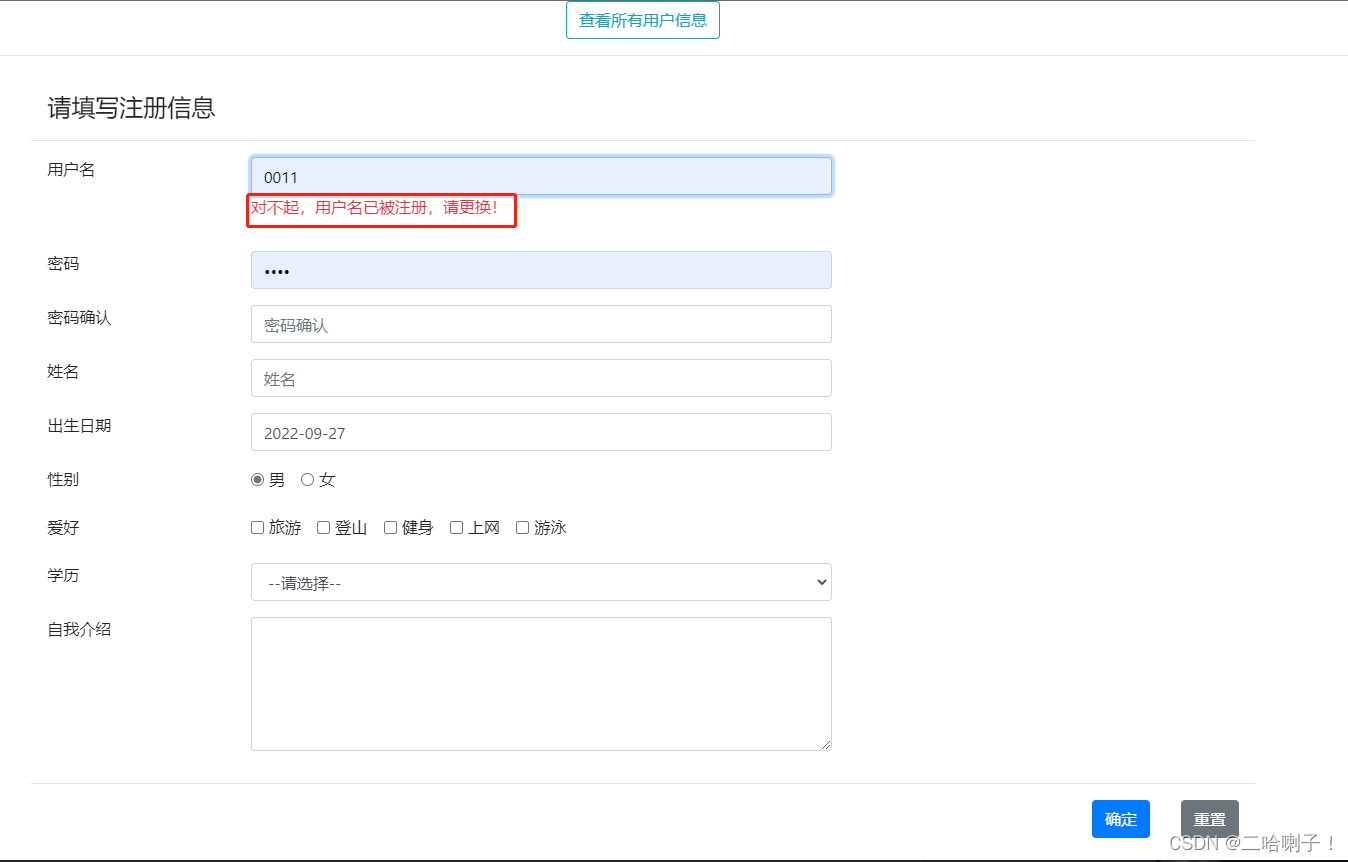
Task: Tick the 游泳 hobby checkbox
Action: click(522, 527)
